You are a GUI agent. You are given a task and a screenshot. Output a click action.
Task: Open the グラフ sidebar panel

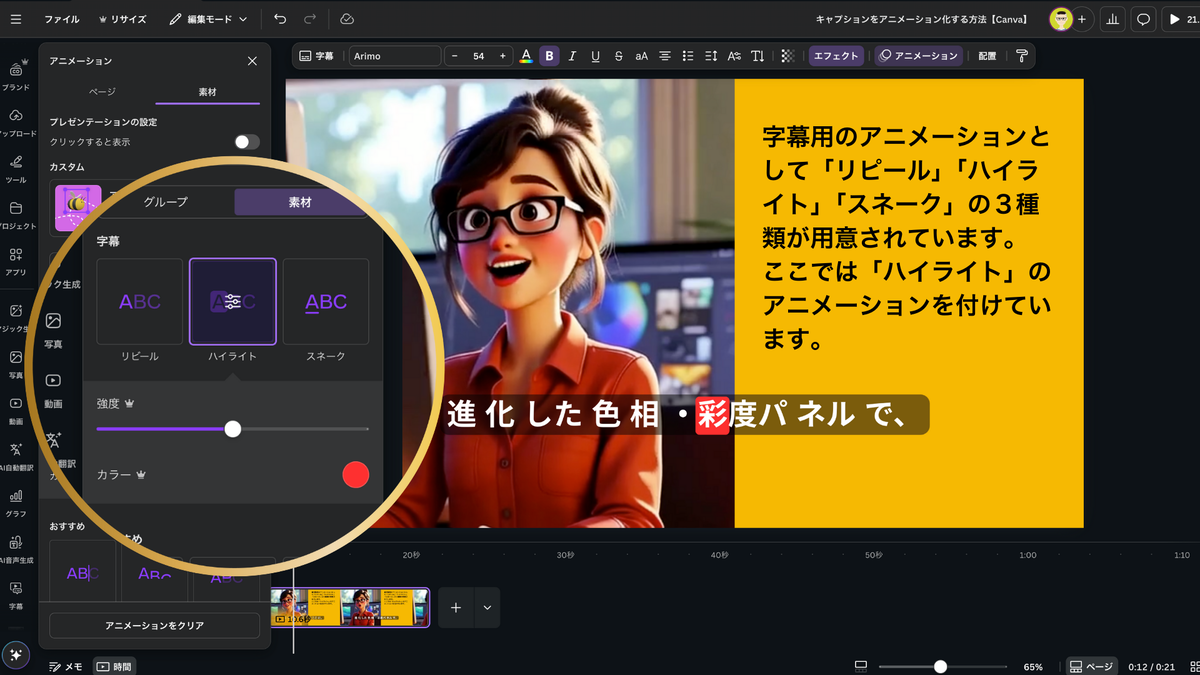[16, 502]
